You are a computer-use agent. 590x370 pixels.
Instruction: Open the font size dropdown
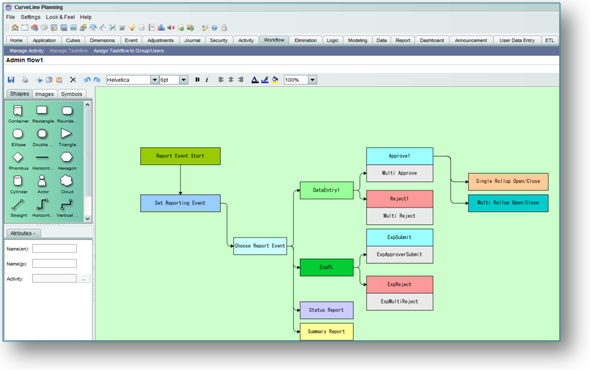click(183, 80)
